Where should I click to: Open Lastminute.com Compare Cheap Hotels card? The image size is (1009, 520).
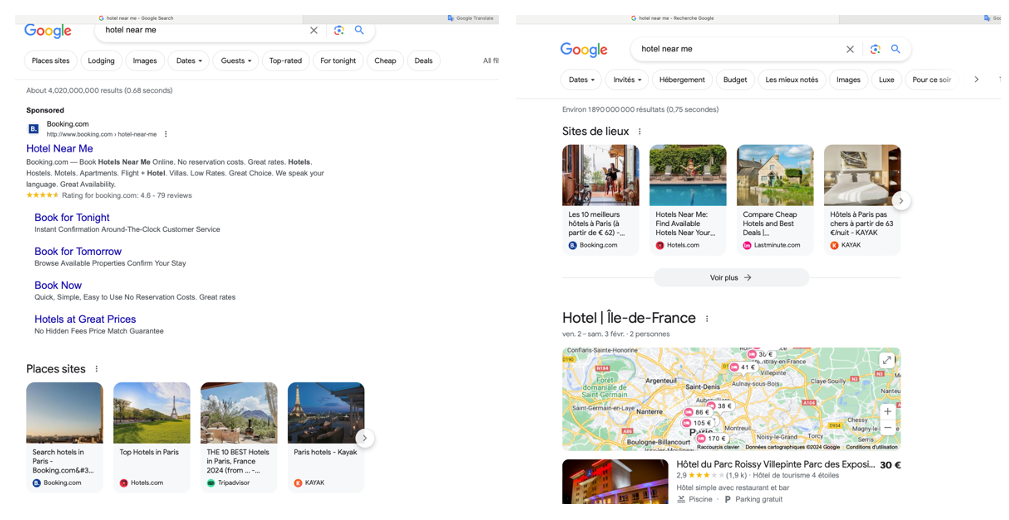pyautogui.click(x=775, y=200)
